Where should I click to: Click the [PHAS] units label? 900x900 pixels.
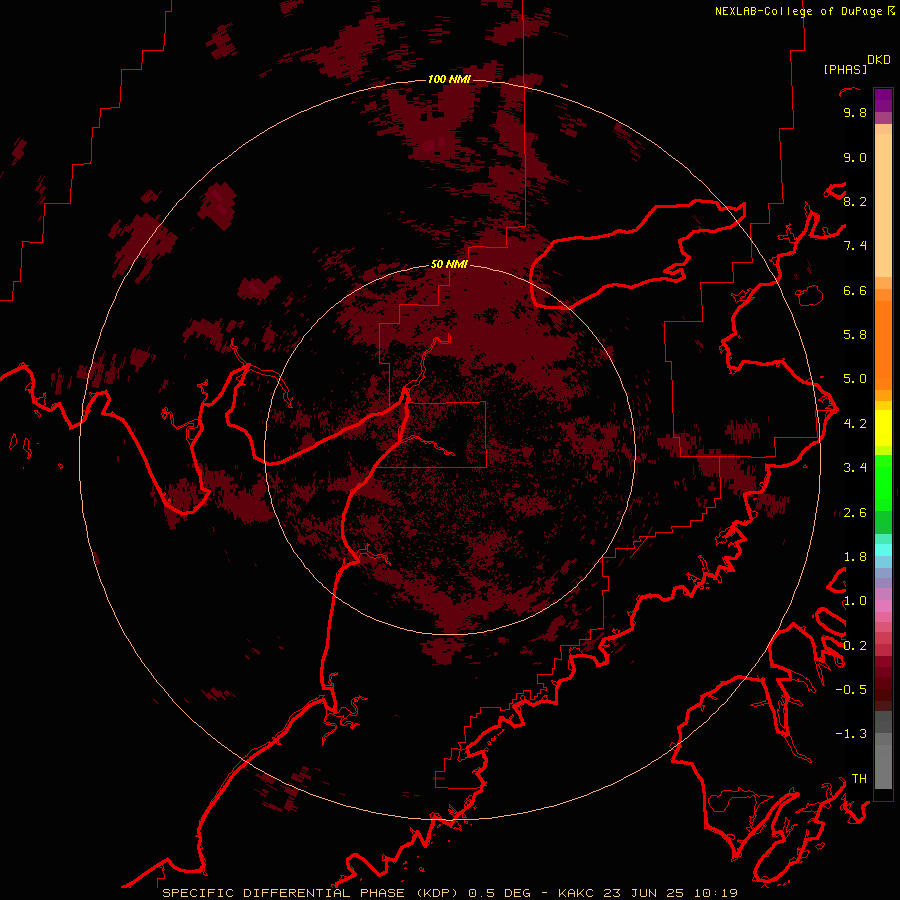pos(845,69)
